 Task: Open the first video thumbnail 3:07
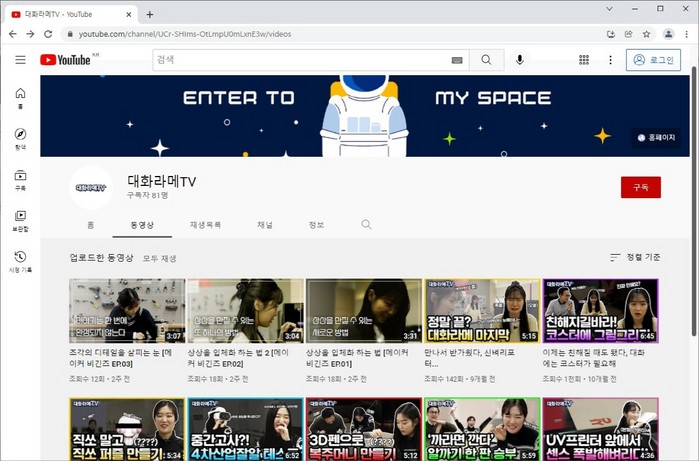(127, 311)
